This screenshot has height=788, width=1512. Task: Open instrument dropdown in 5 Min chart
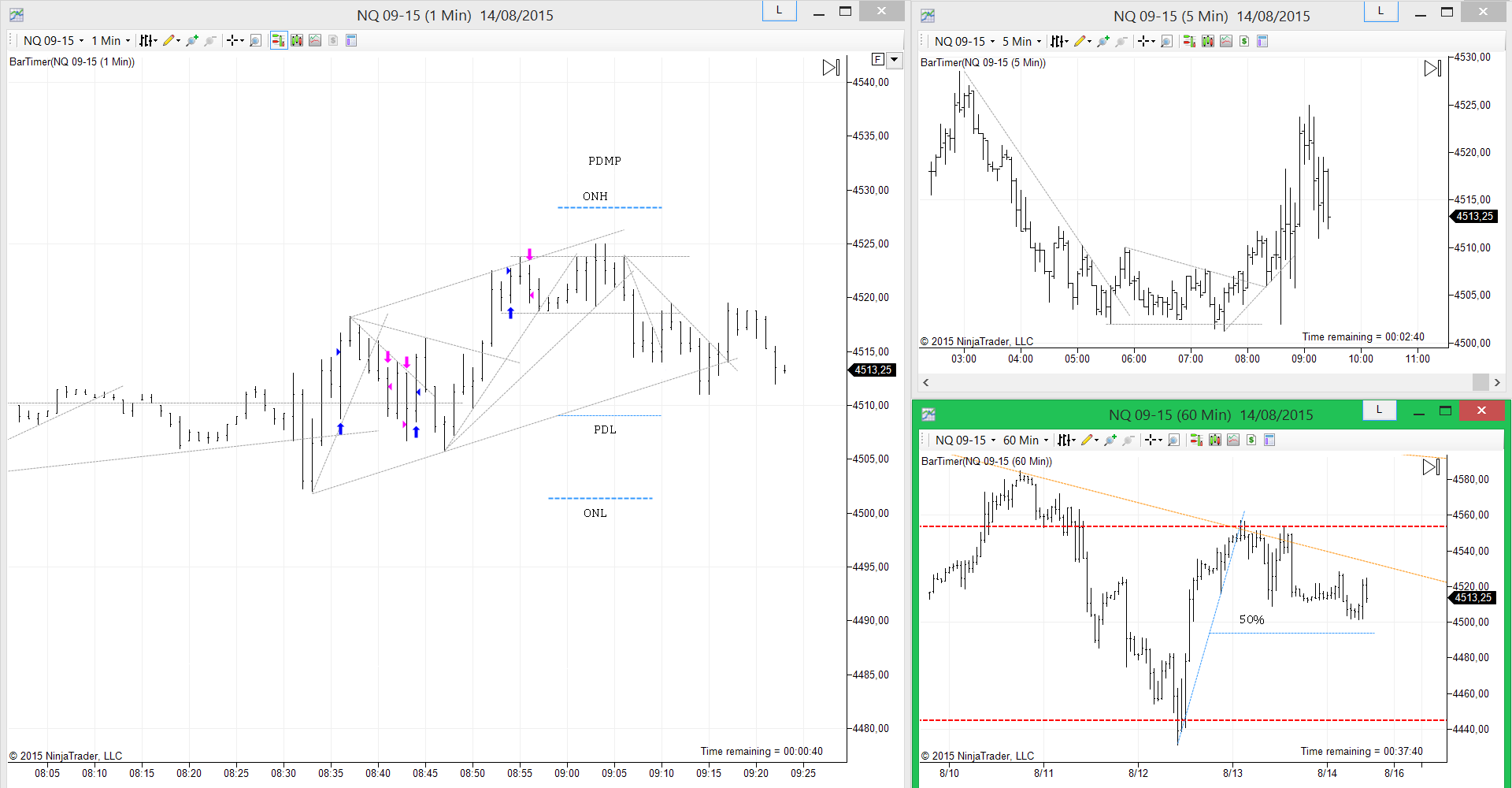(x=965, y=42)
